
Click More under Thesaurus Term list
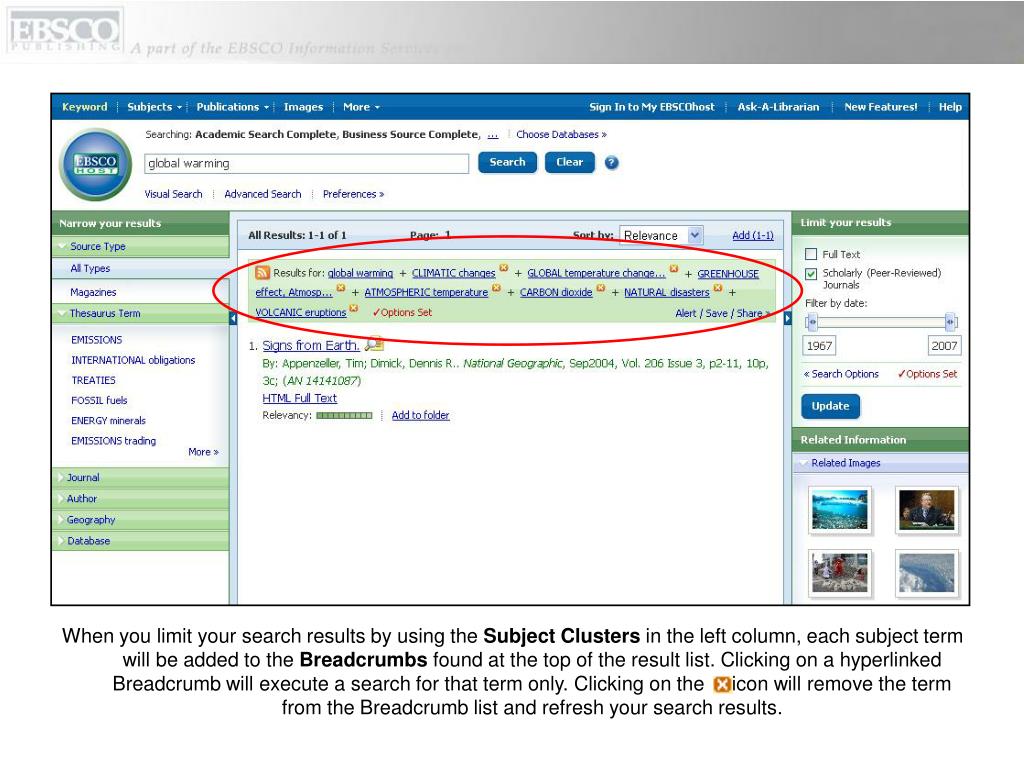click(x=203, y=452)
